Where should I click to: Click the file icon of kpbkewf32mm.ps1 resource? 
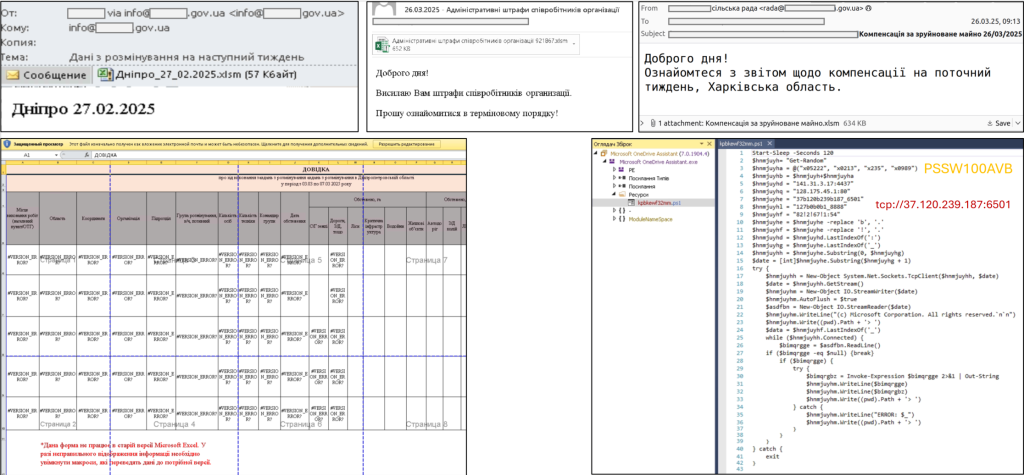[x=632, y=203]
